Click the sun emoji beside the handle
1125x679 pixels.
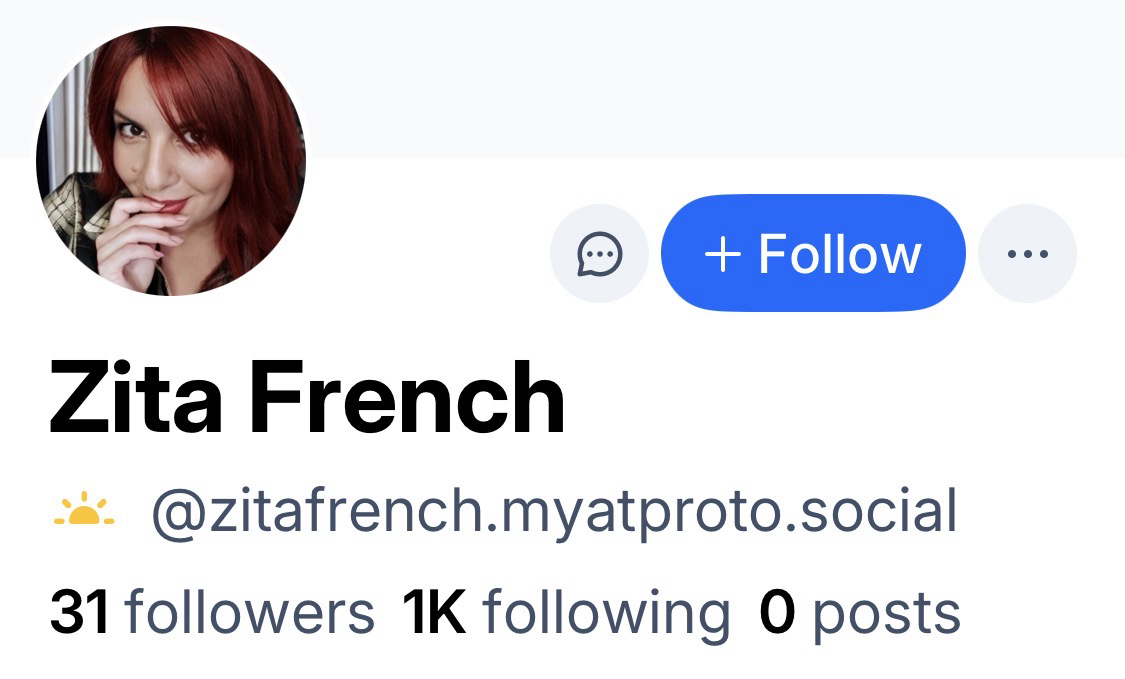pos(84,512)
